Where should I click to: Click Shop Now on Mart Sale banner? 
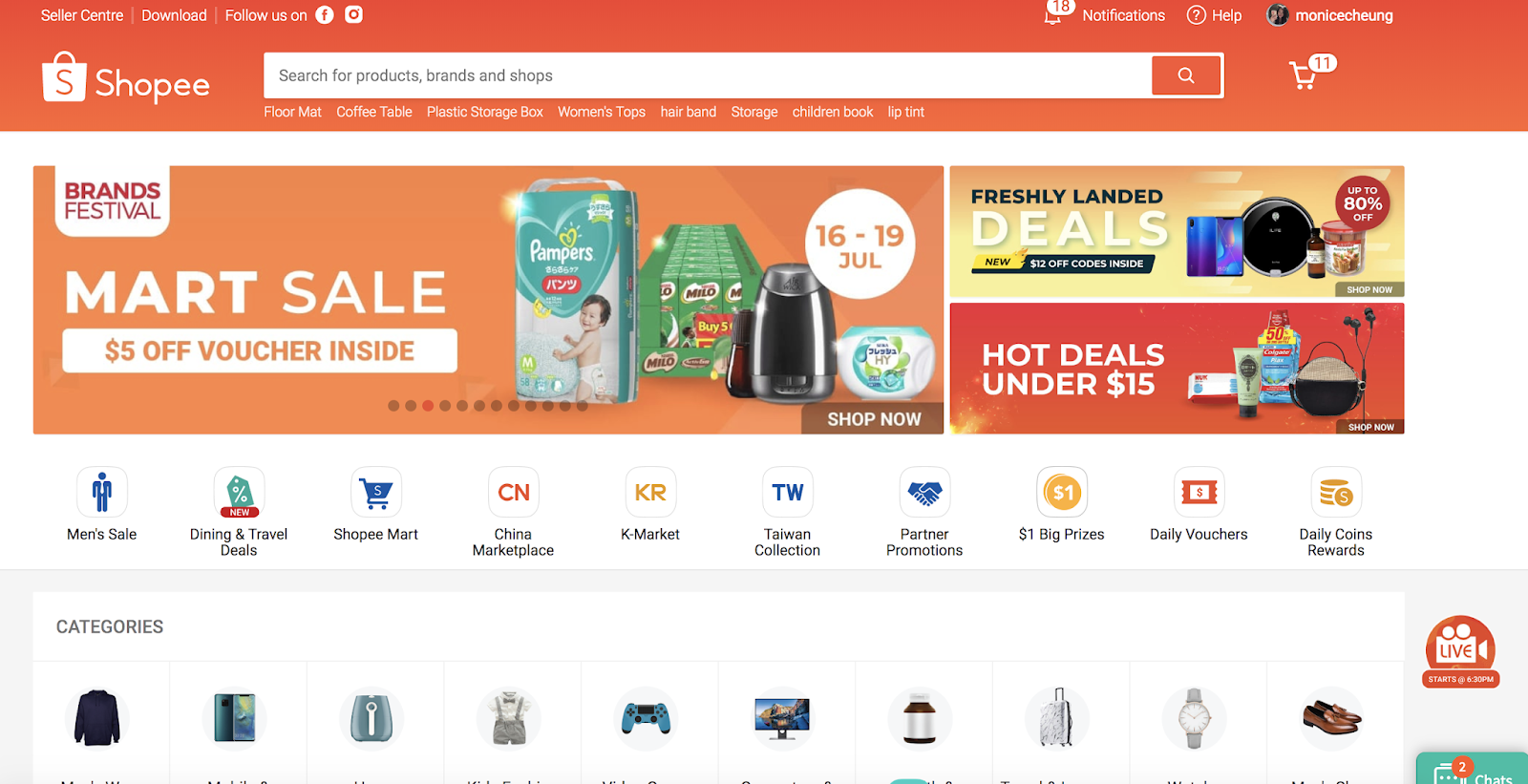tap(873, 419)
